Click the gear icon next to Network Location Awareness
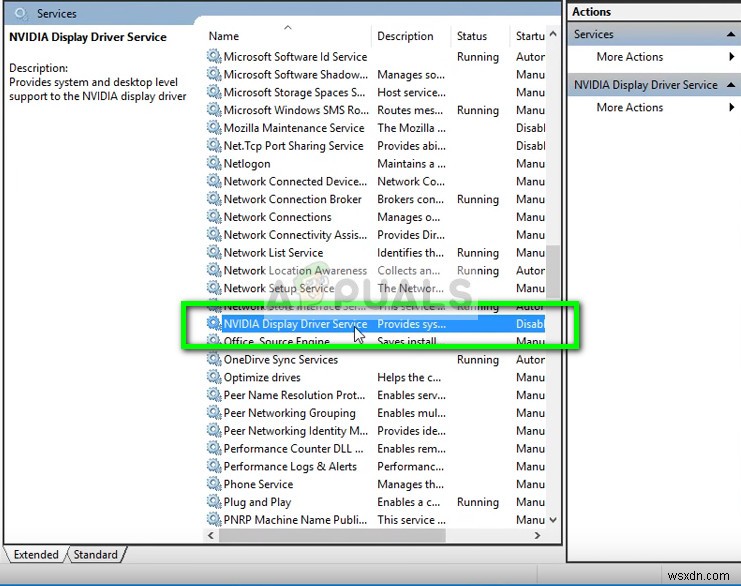The height and width of the screenshot is (586, 741). (214, 270)
